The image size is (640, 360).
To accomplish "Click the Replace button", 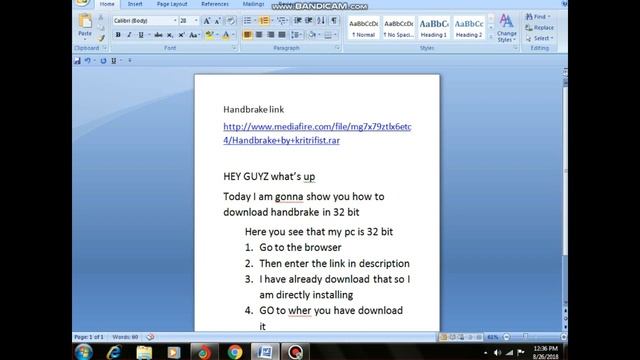I will point(540,28).
